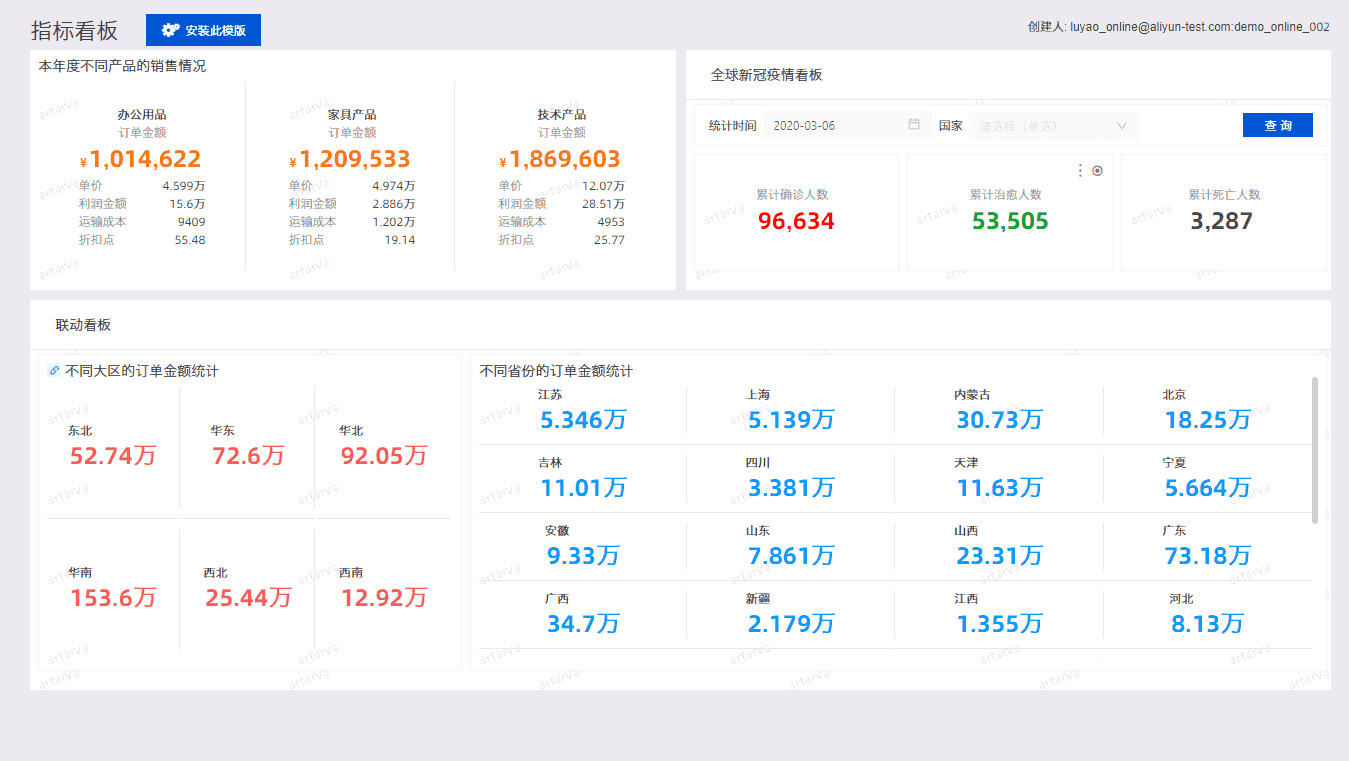Click the creator email text

[1178, 27]
